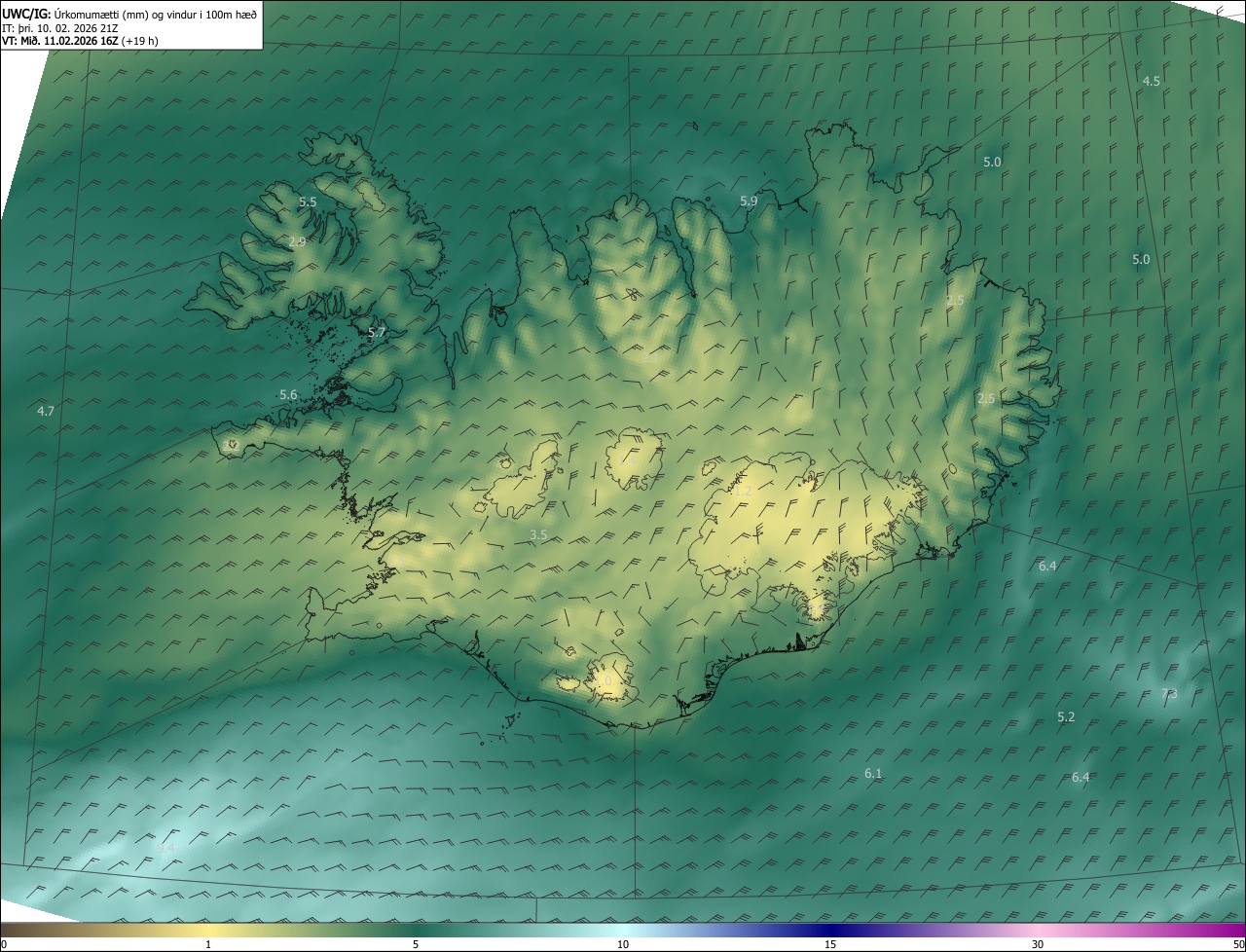The width and height of the screenshot is (1246, 952).
Task: Click the 30 tick label on the color scale
Action: coord(1038,944)
